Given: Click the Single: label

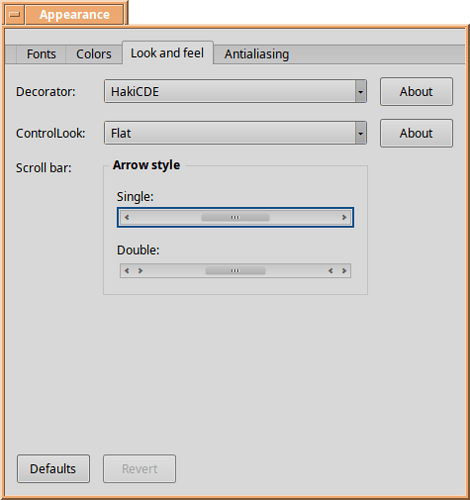Looking at the screenshot, I should pos(135,197).
